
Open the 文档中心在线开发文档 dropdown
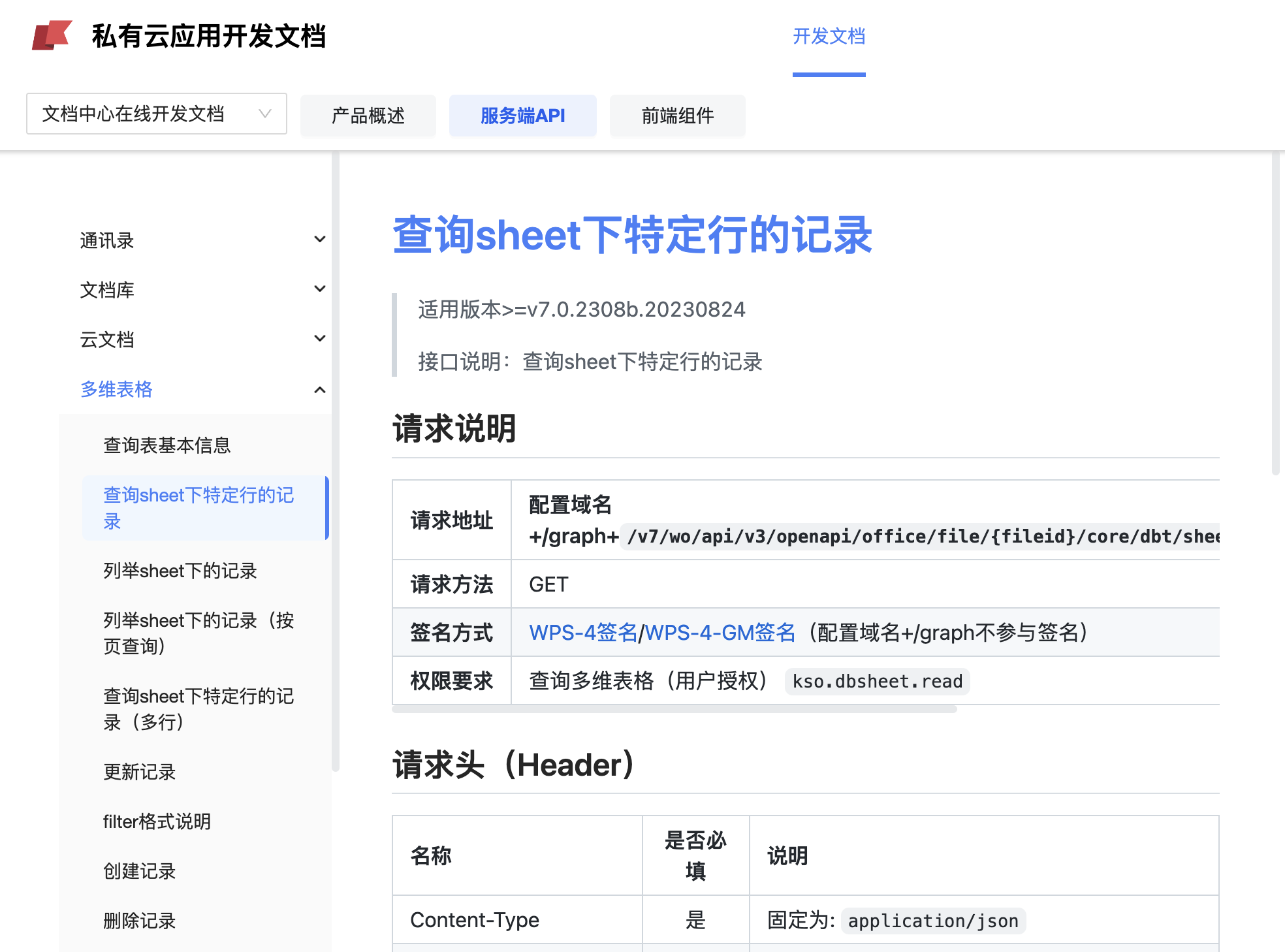pos(156,114)
